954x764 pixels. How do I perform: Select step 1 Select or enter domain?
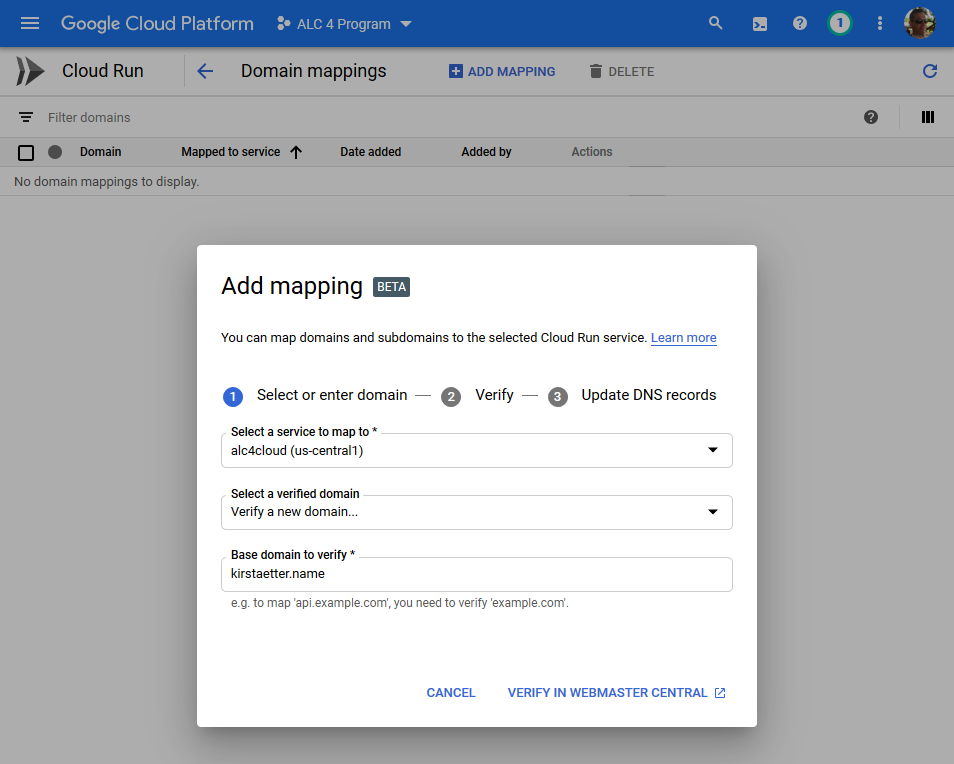315,395
